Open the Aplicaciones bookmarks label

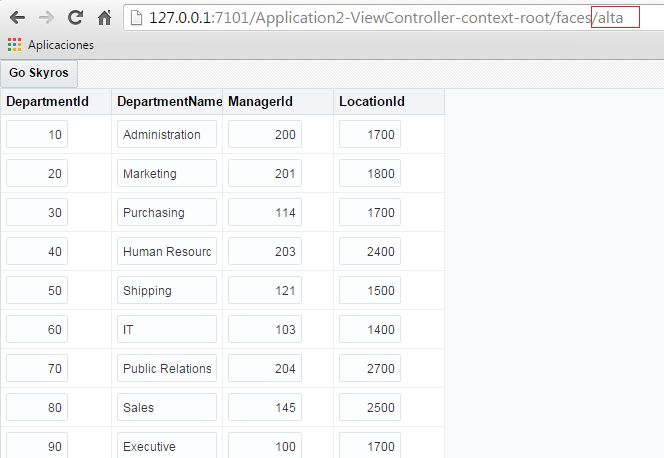click(x=61, y=45)
